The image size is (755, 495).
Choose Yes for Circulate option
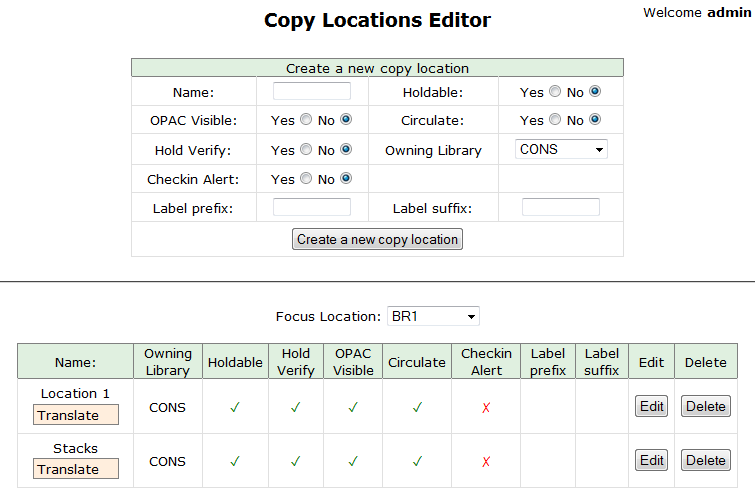(x=555, y=120)
